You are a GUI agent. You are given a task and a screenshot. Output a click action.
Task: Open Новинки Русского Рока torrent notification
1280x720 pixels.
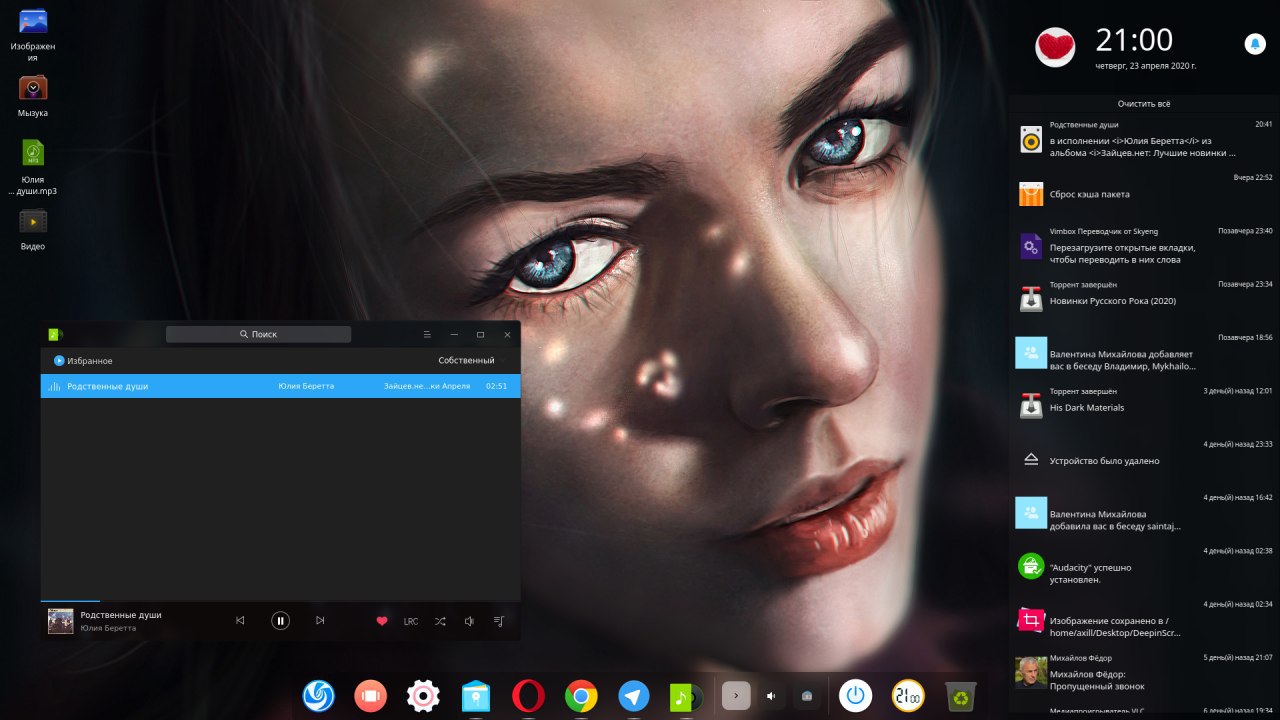pos(1144,299)
